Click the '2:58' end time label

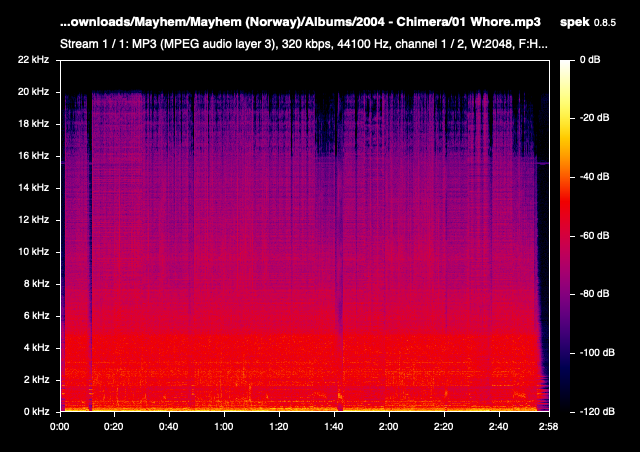click(x=548, y=427)
